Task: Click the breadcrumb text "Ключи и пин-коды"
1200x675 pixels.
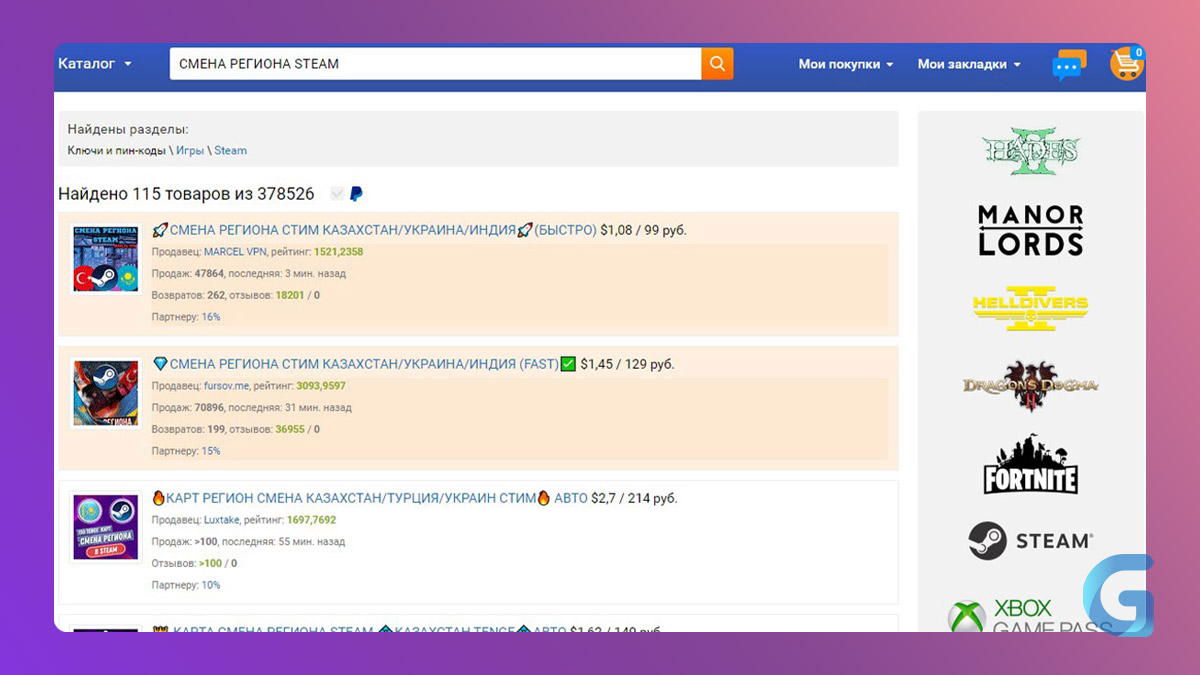Action: (116, 151)
